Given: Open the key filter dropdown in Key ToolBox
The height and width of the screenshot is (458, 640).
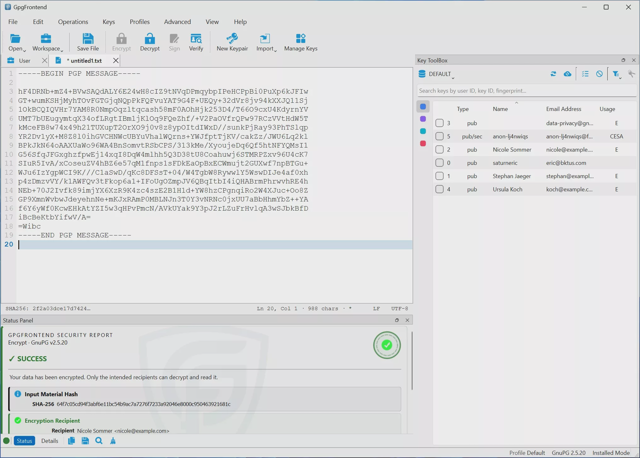Looking at the screenshot, I should click(616, 74).
